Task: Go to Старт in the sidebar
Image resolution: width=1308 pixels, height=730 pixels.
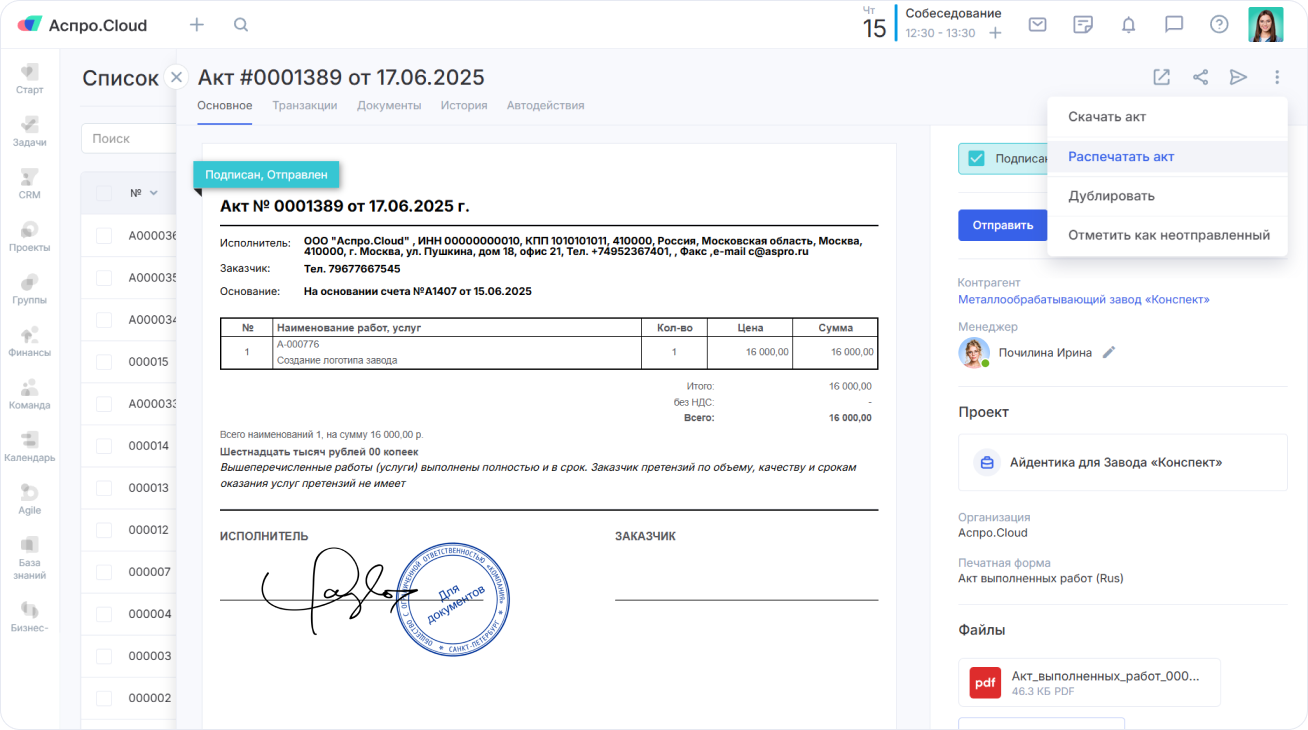Action: point(29,79)
